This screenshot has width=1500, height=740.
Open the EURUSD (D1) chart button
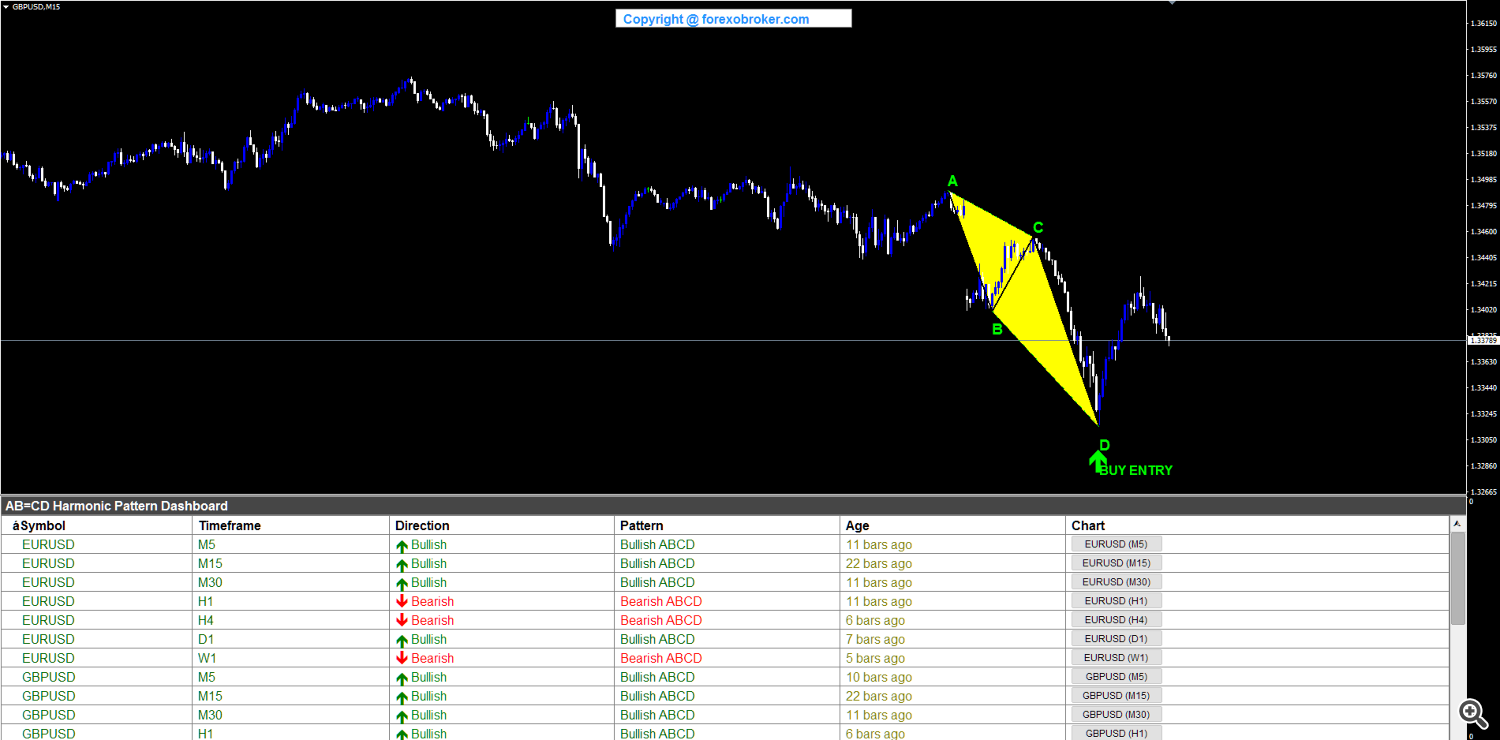(x=1116, y=638)
